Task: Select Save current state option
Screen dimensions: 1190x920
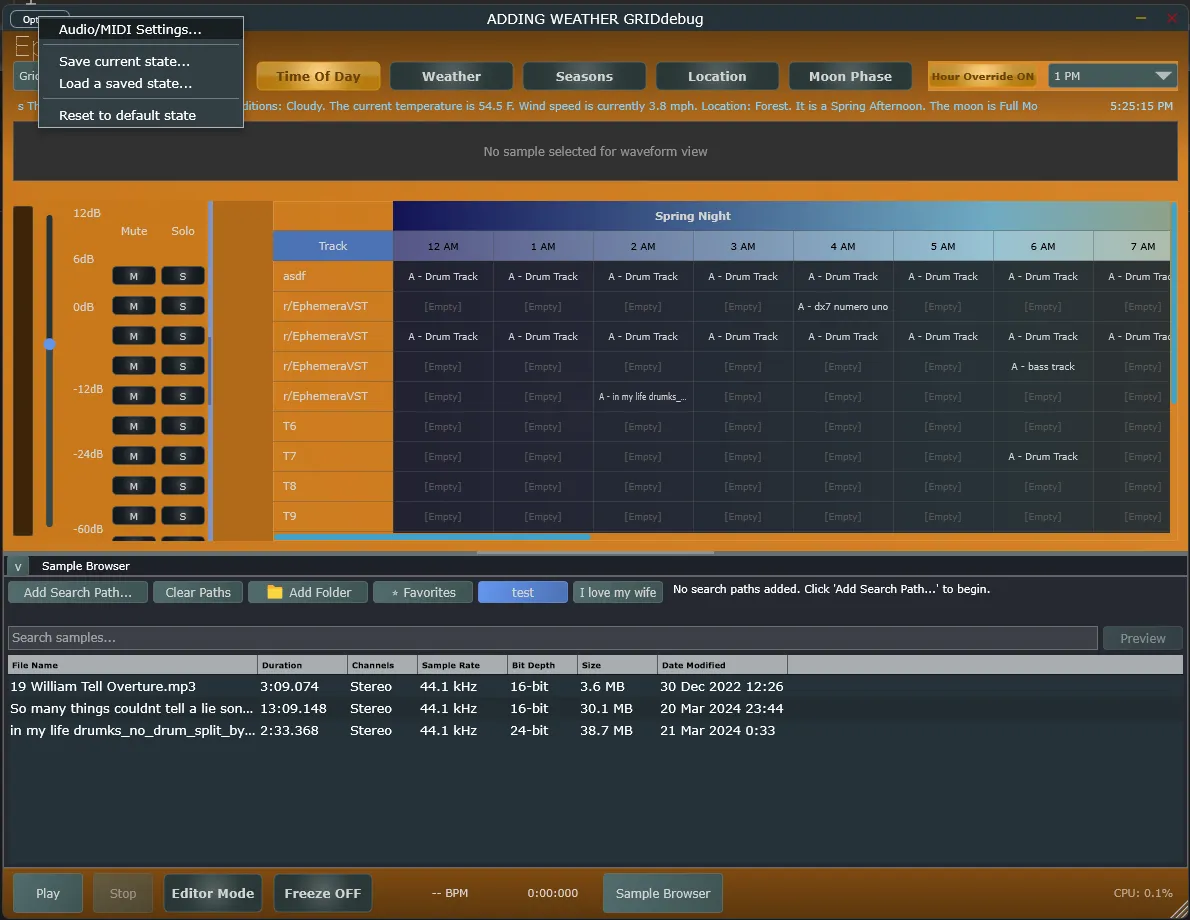Action: (124, 61)
